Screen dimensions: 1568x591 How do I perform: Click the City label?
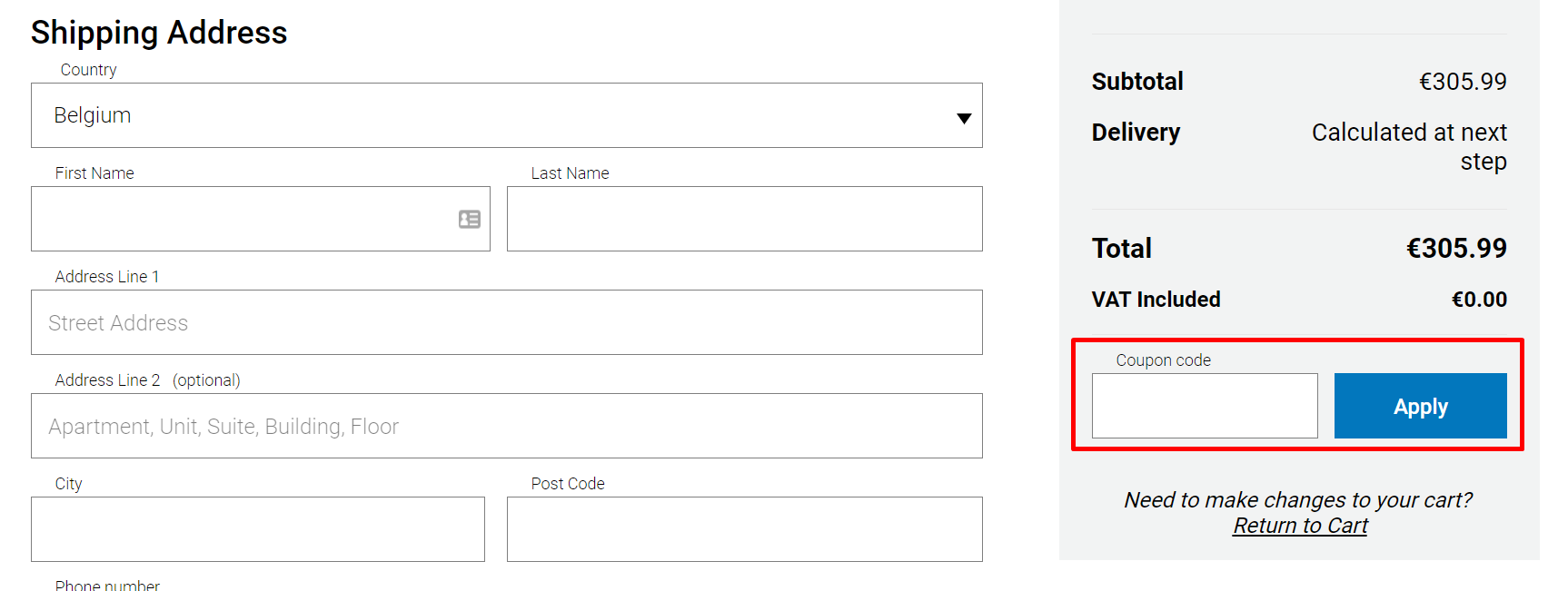68,484
